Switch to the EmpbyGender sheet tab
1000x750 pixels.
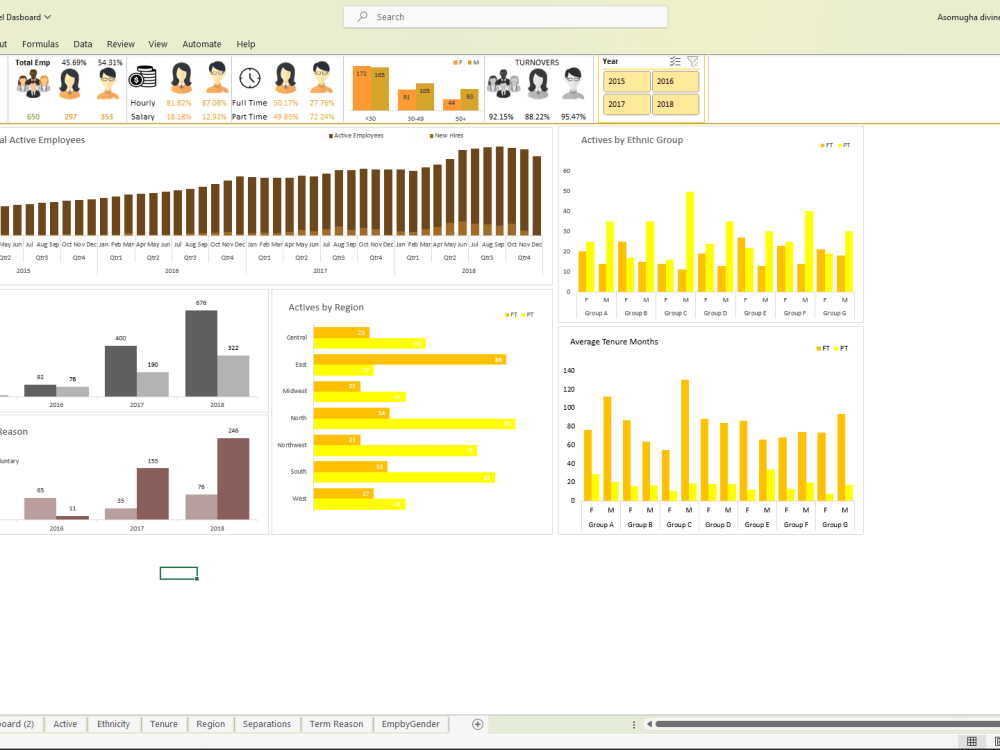click(x=411, y=724)
